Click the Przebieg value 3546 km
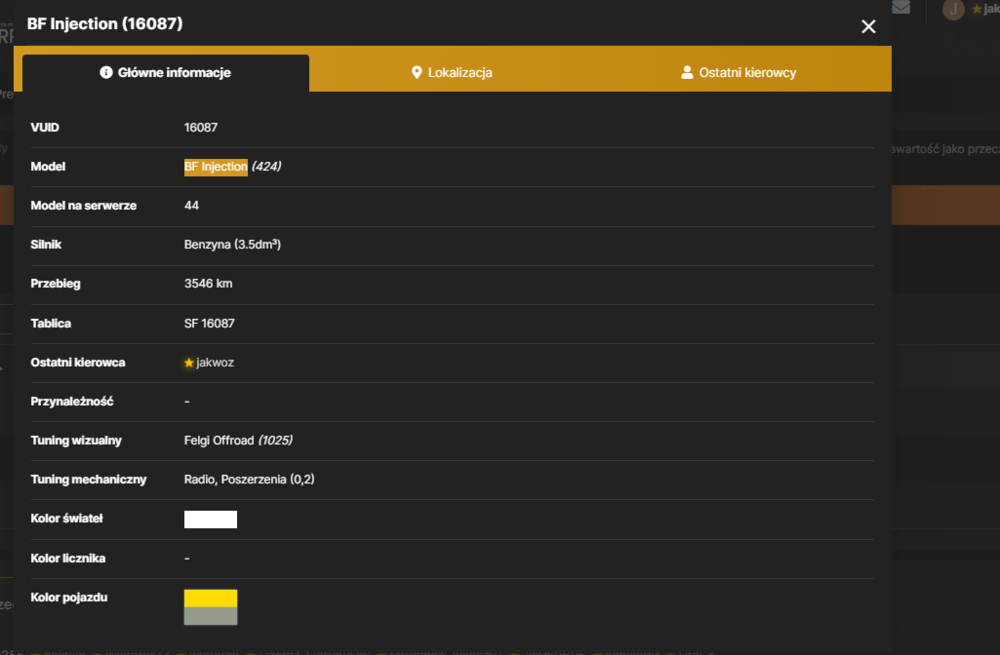This screenshot has height=655, width=1000. pyautogui.click(x=208, y=284)
